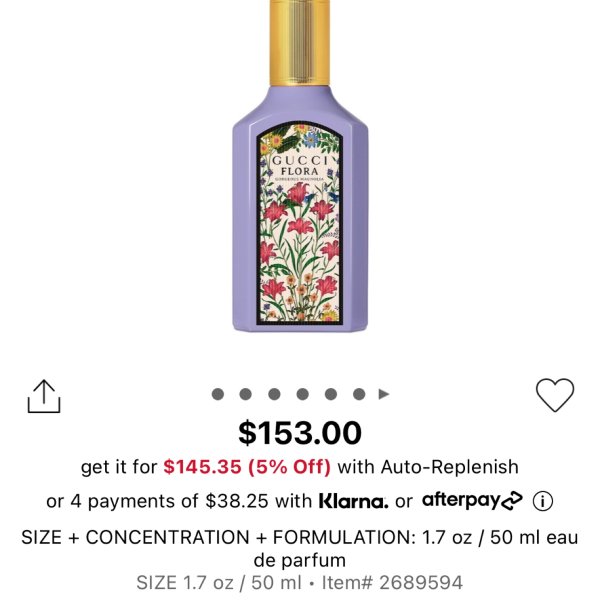
Task: Go to the sixth carousel dot
Action: pyautogui.click(x=359, y=394)
